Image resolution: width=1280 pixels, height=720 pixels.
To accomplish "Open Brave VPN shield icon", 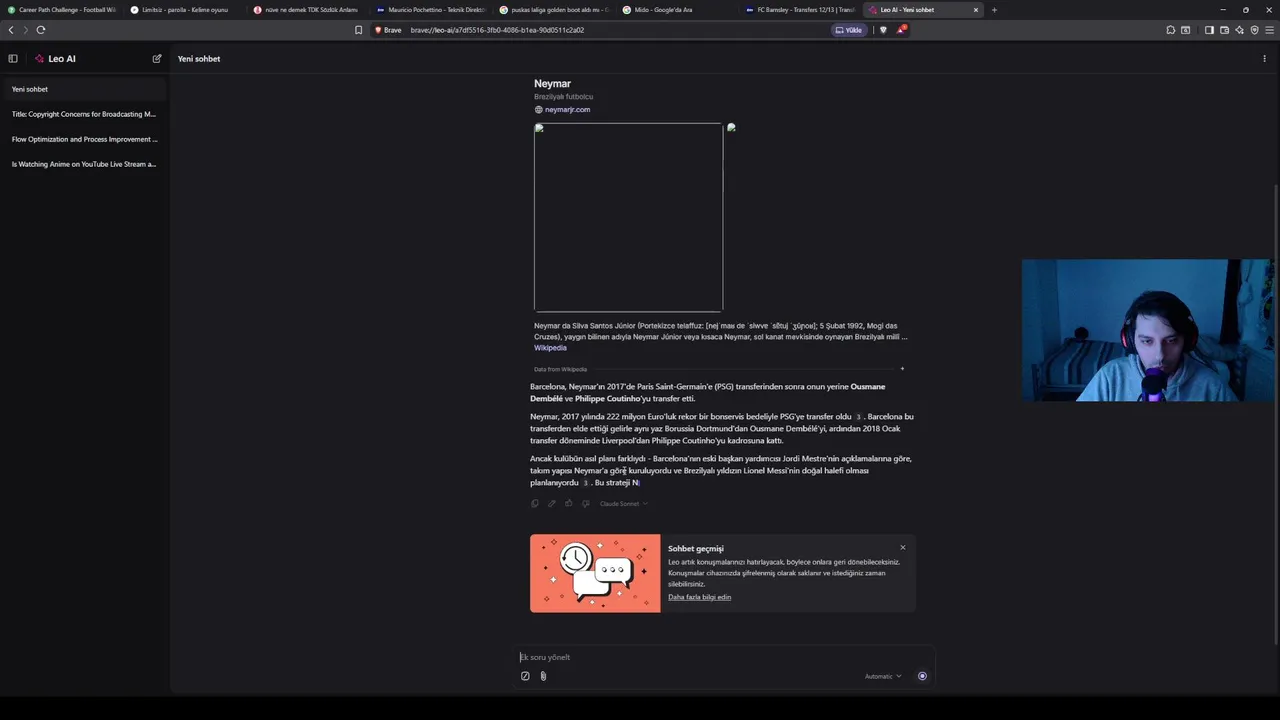I will pyautogui.click(x=1254, y=30).
